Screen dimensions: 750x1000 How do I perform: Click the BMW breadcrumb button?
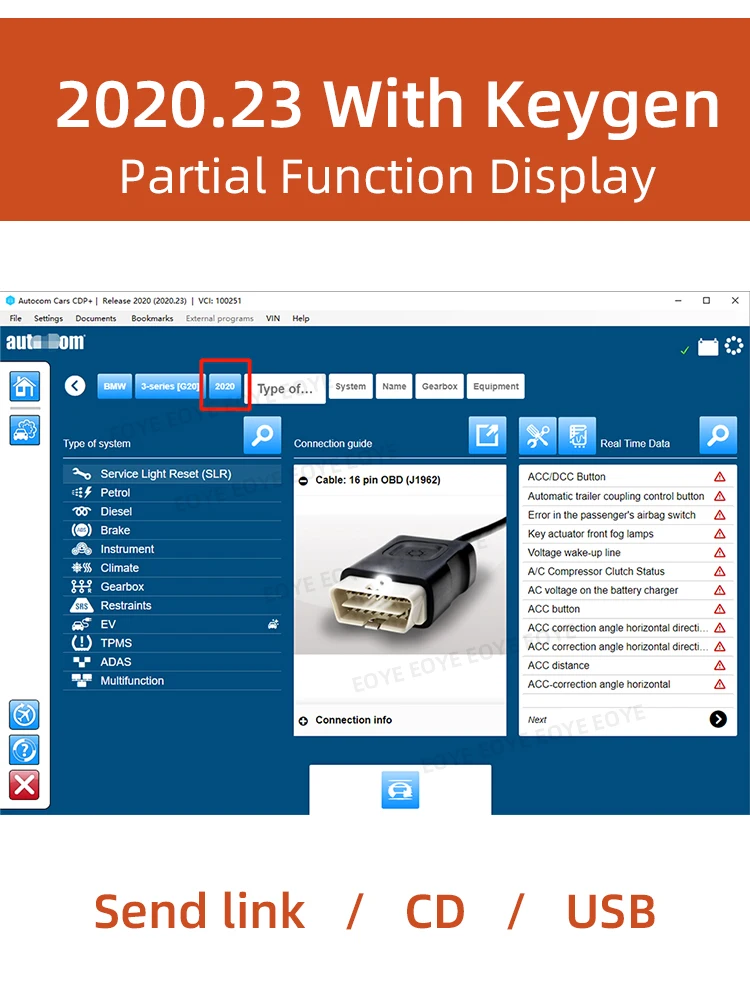[115, 386]
